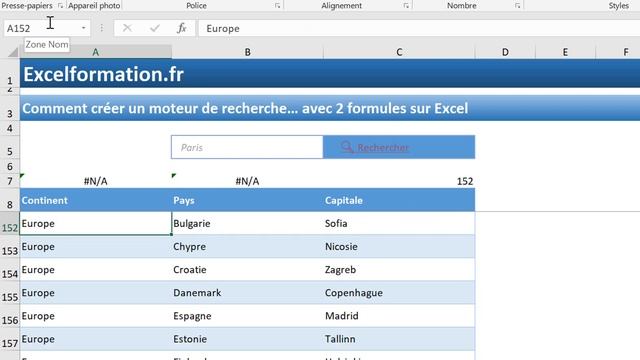Select column E header
The image size is (640, 360).
[565, 52]
